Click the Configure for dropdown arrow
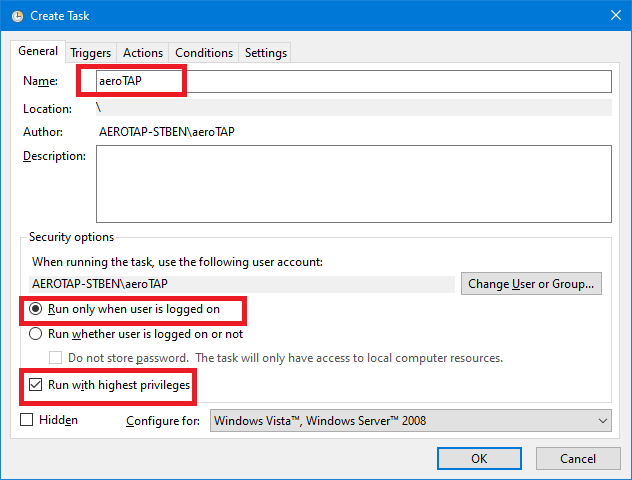 [x=603, y=421]
